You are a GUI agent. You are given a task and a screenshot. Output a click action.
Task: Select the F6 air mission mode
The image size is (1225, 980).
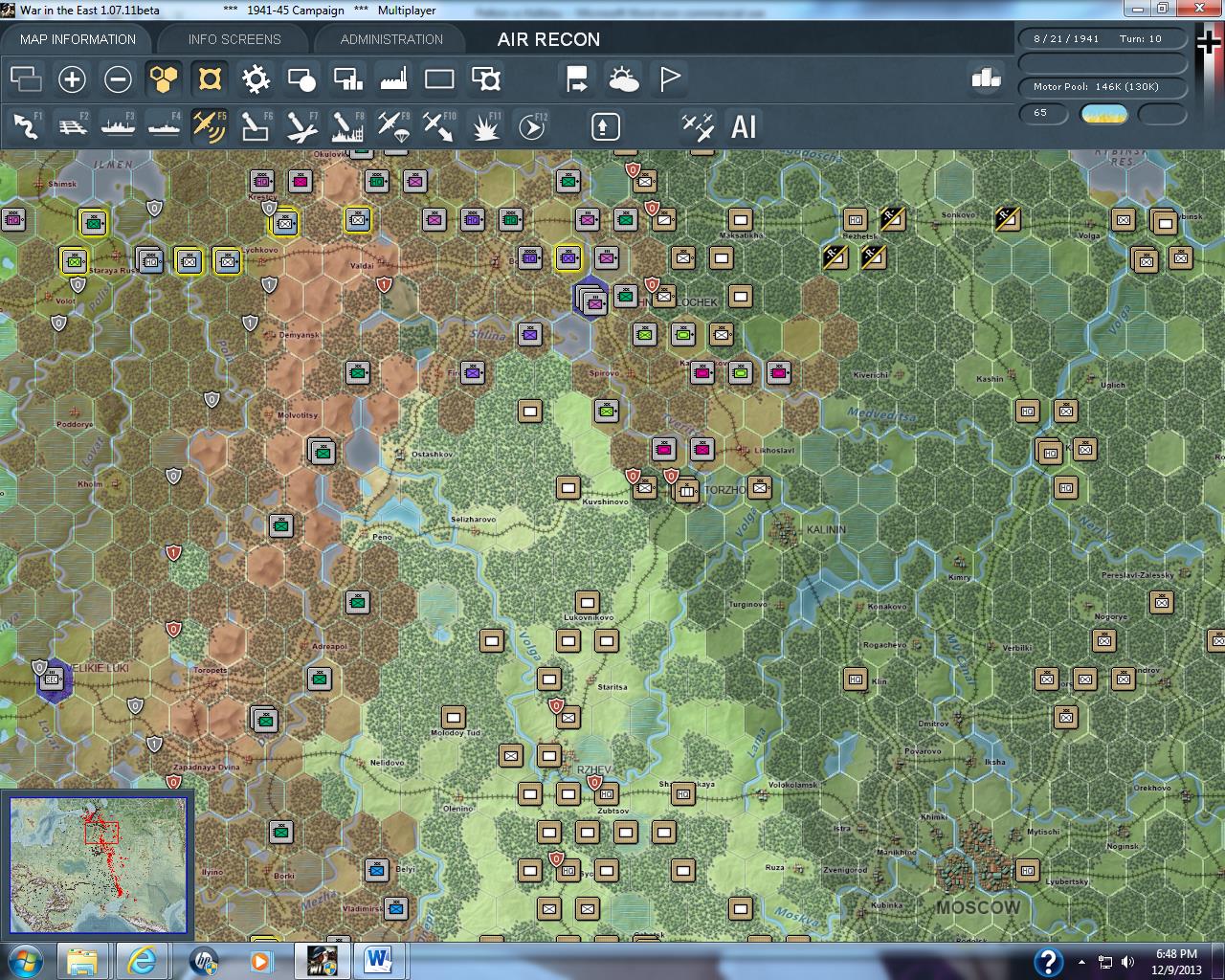(256, 126)
